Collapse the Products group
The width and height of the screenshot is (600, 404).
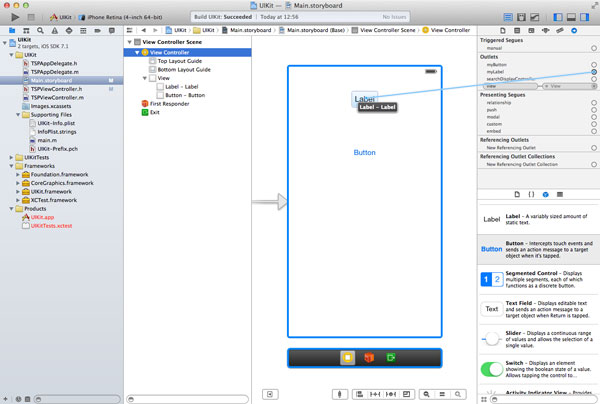click(x=11, y=209)
